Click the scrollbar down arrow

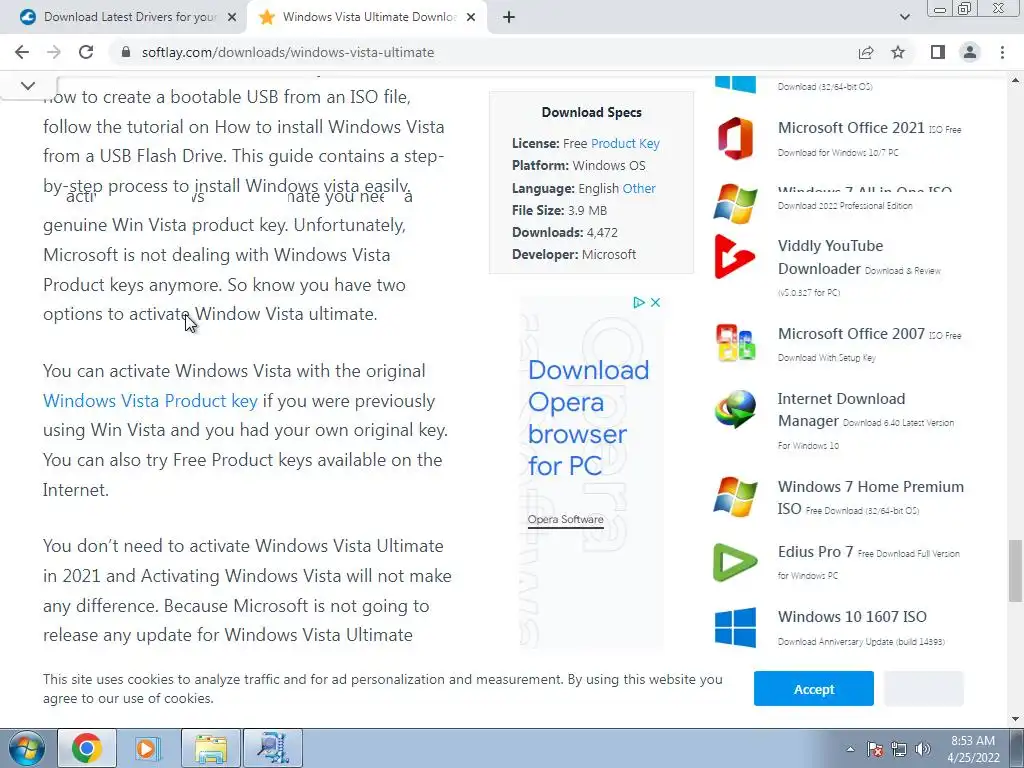click(x=1015, y=719)
